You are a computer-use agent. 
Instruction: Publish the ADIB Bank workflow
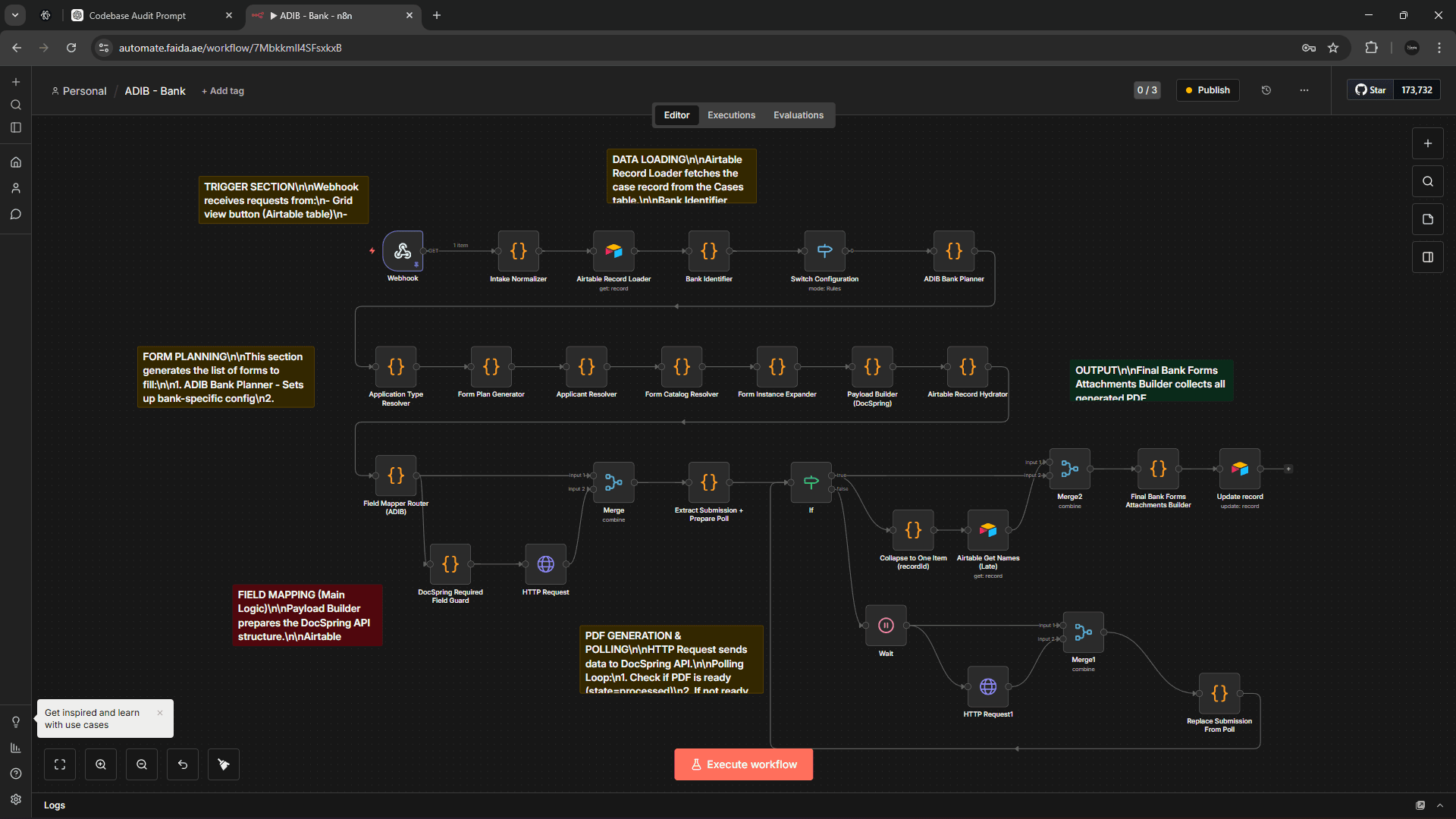(x=1207, y=89)
